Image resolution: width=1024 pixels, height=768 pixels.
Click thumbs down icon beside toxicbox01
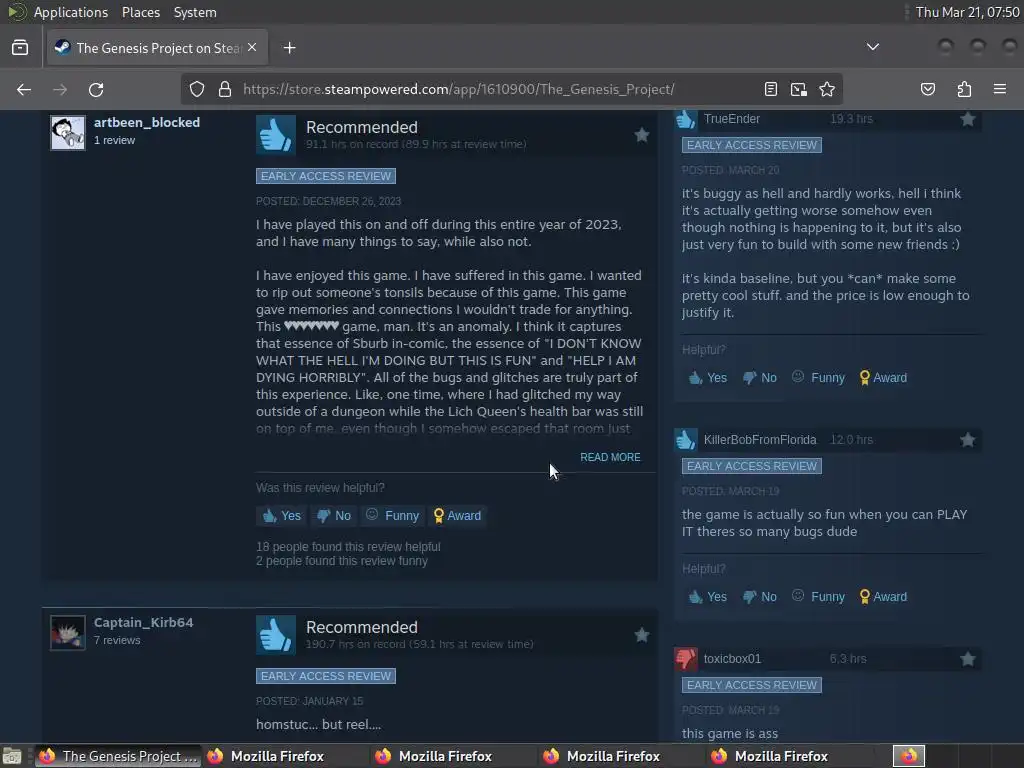pyautogui.click(x=686, y=659)
